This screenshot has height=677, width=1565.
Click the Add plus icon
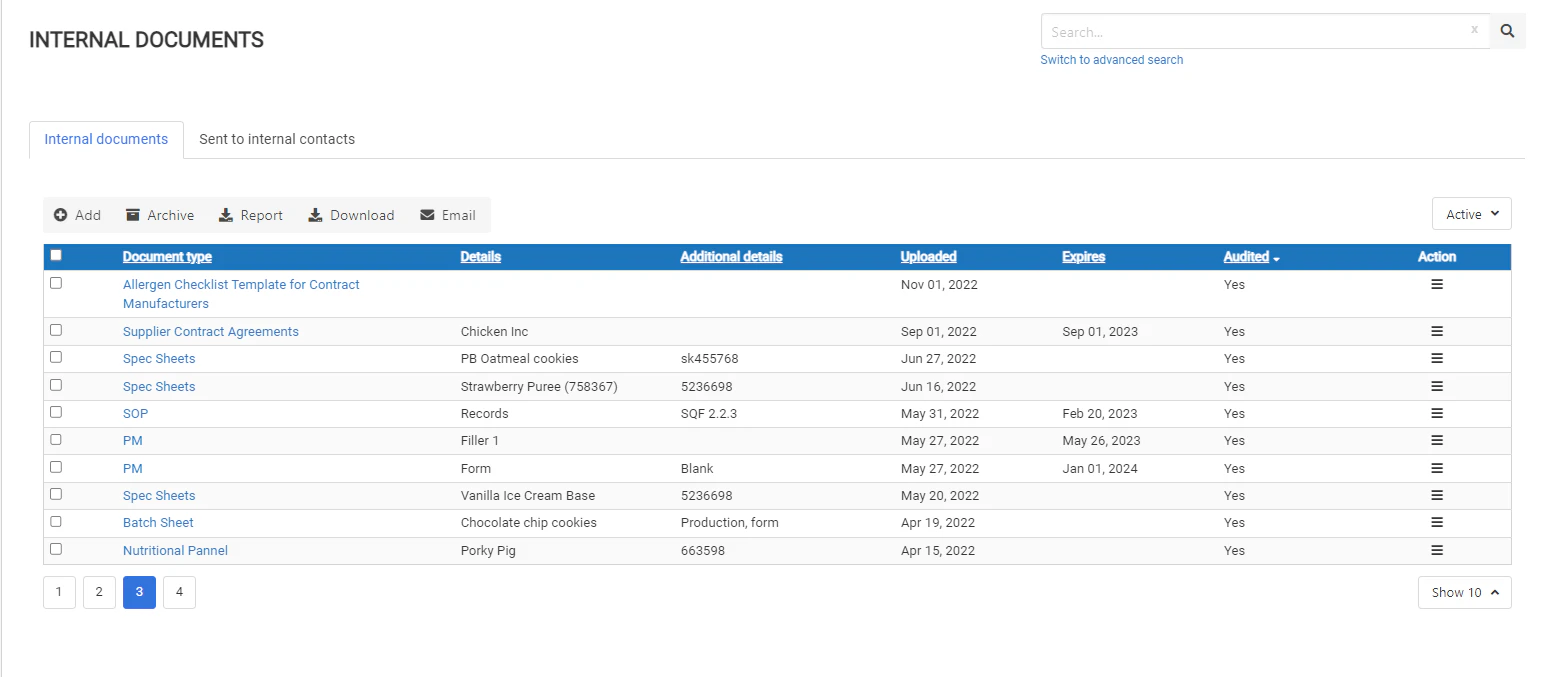coord(59,215)
